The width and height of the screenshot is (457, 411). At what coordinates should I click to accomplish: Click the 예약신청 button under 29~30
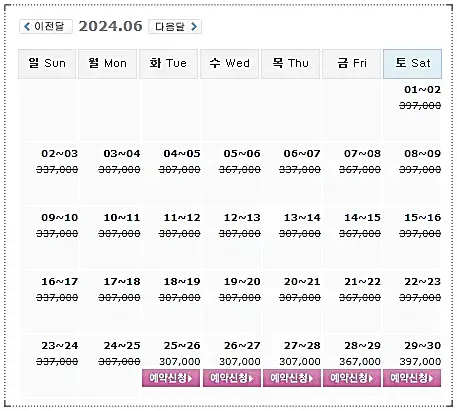tap(412, 378)
